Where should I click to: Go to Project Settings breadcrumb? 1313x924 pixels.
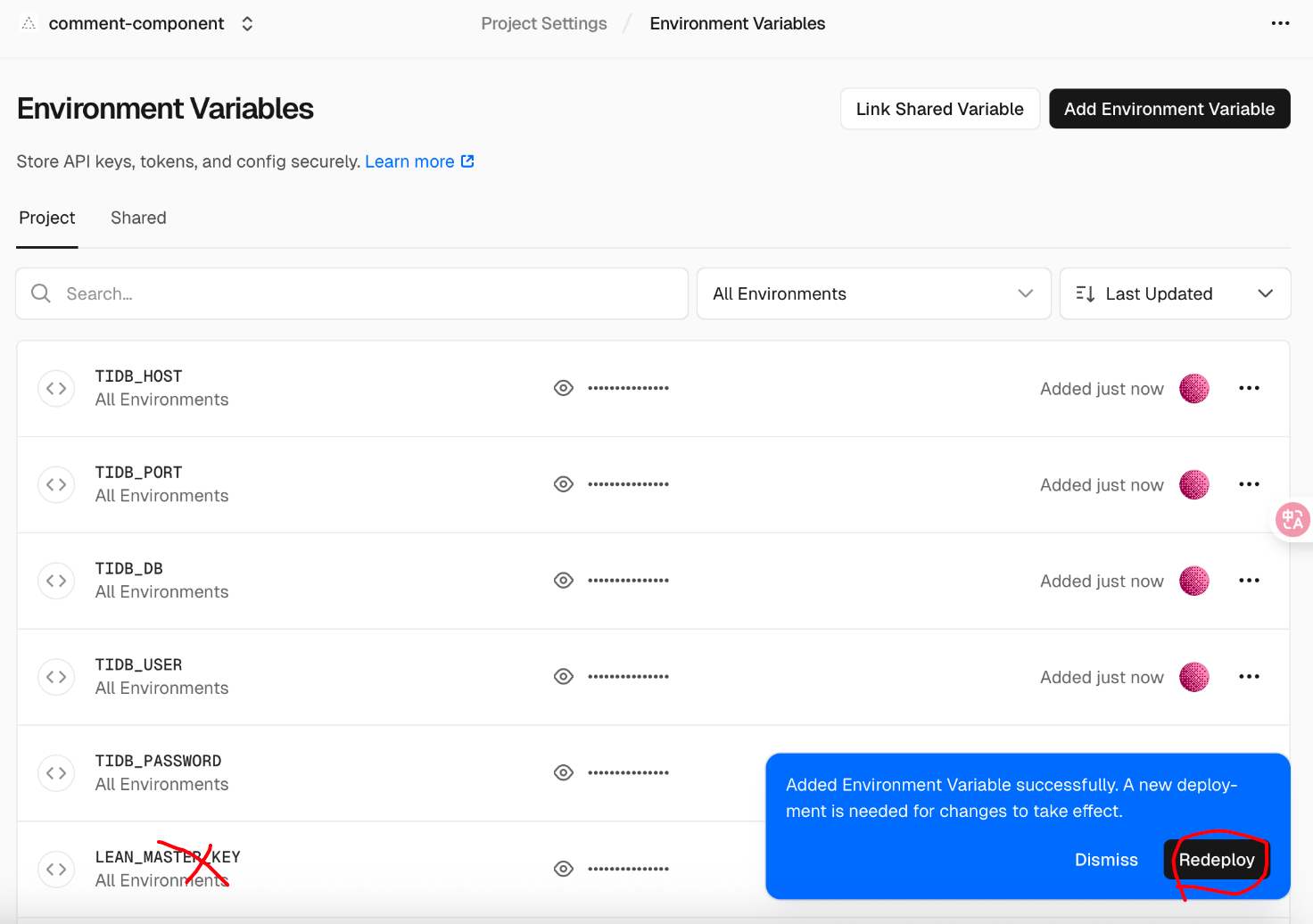543,24
